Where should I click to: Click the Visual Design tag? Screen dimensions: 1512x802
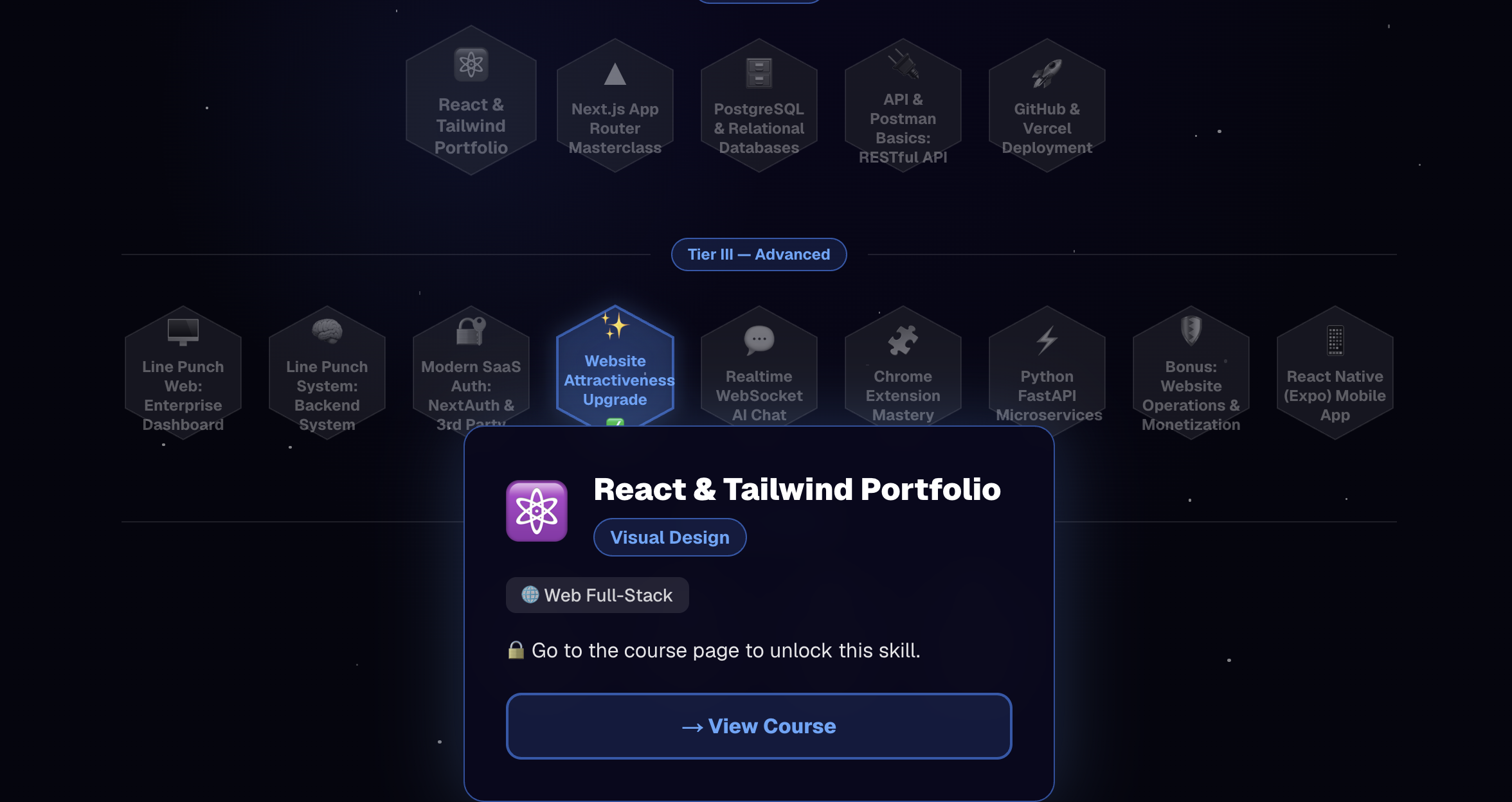670,537
